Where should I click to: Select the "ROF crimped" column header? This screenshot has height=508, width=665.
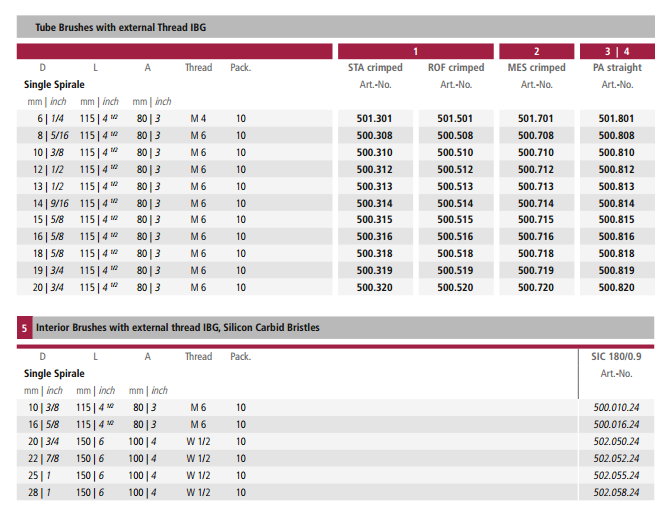pos(455,68)
